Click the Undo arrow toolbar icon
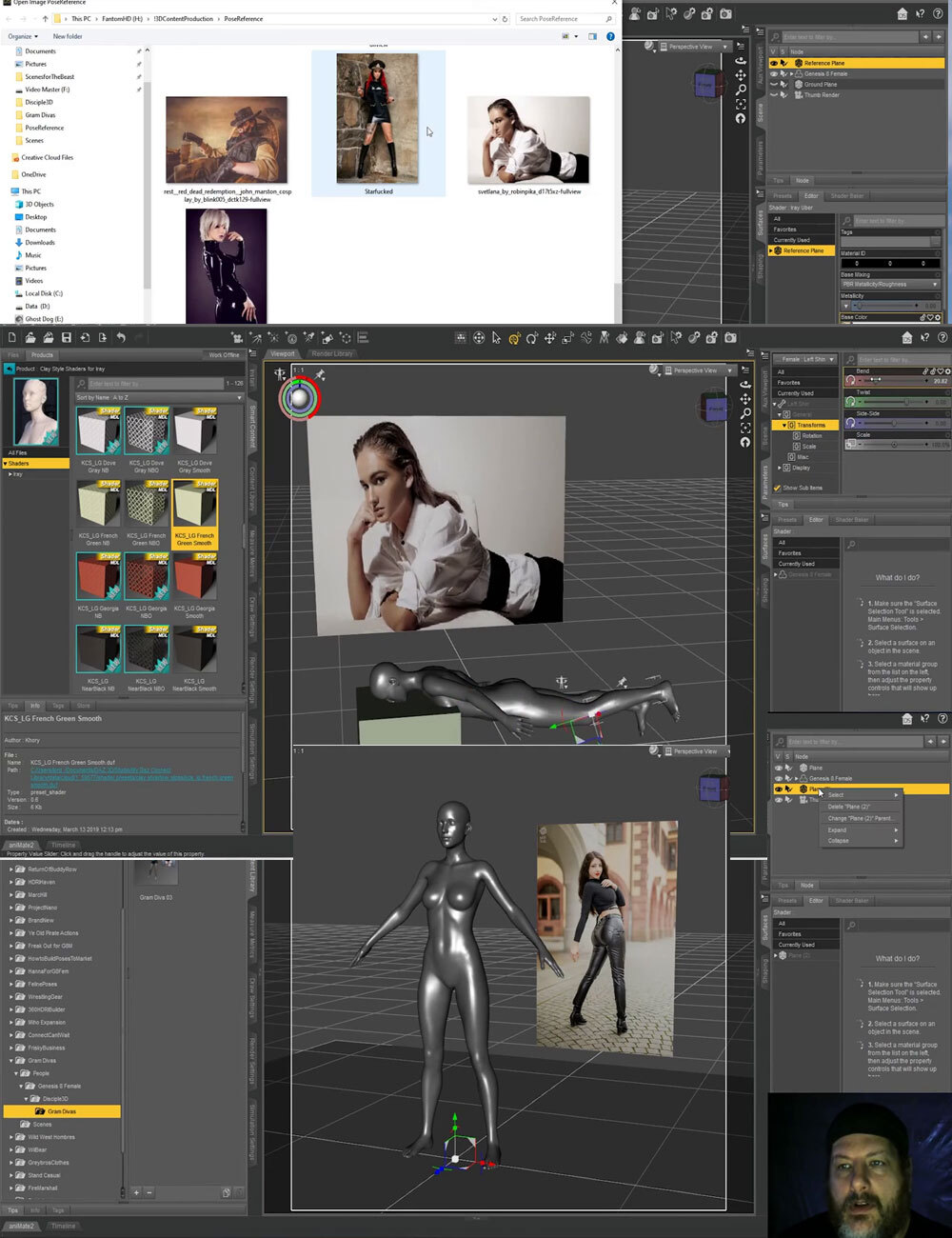Viewport: 952px width, 1238px height. (x=121, y=337)
